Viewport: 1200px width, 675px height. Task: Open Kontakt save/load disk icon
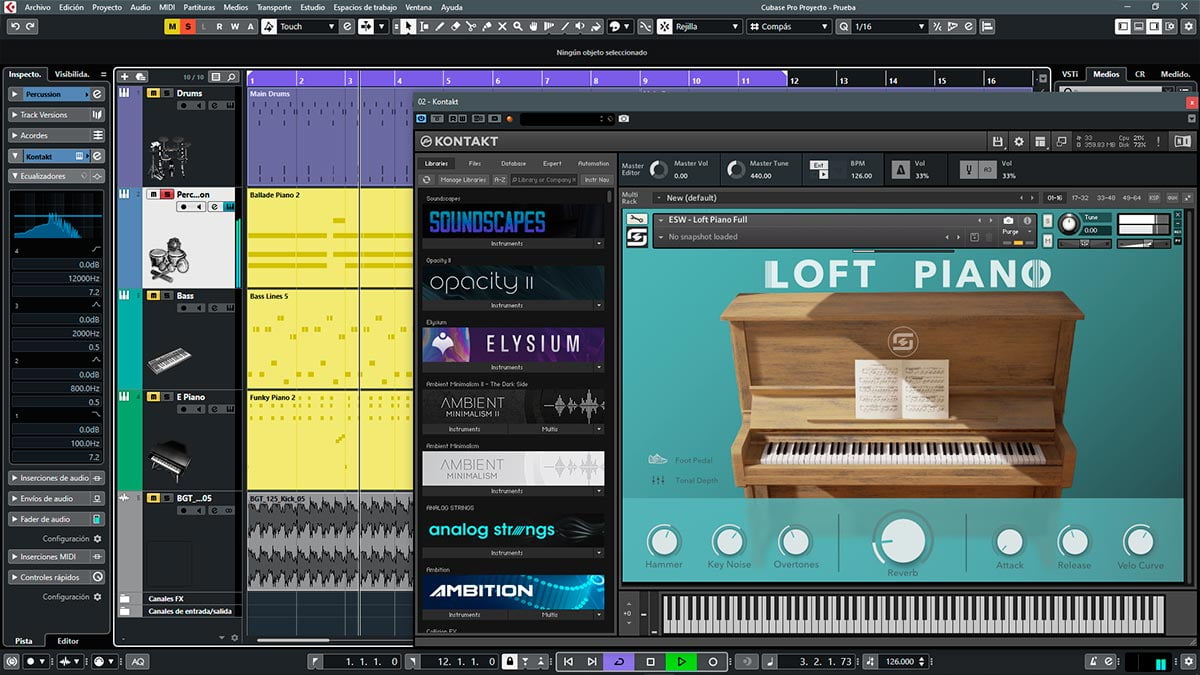click(997, 142)
